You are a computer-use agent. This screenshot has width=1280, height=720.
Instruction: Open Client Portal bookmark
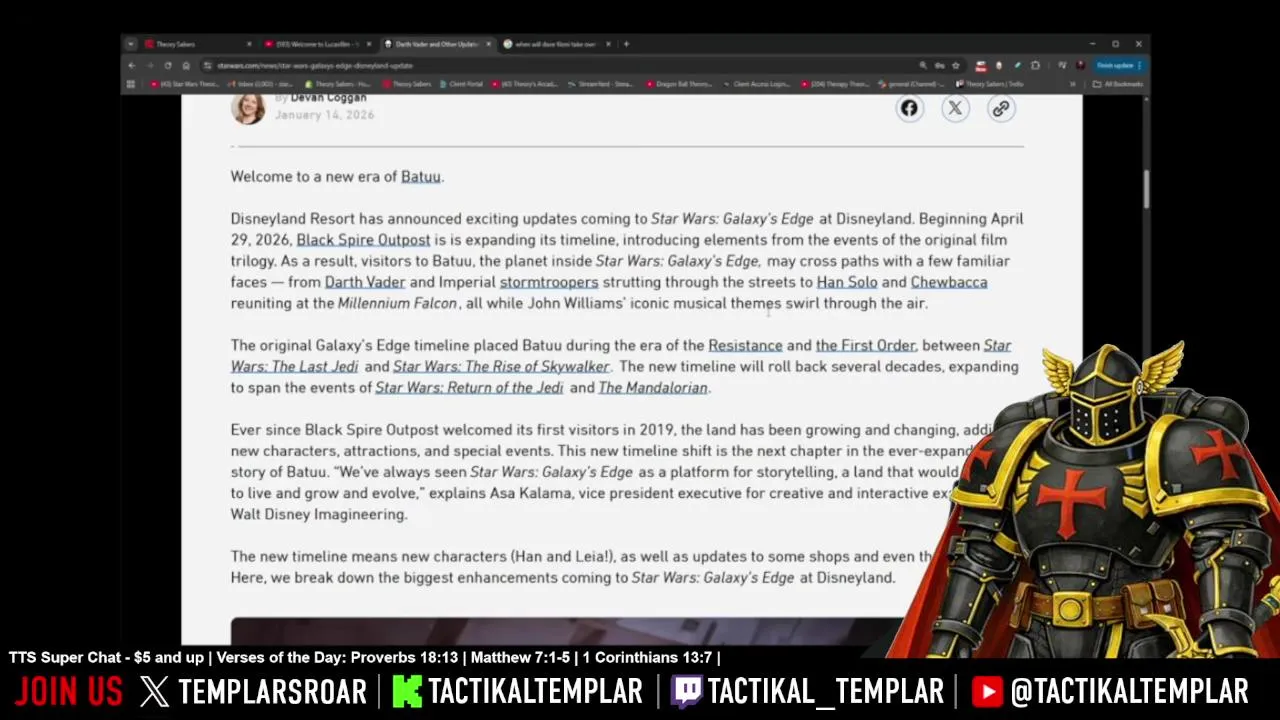[463, 84]
